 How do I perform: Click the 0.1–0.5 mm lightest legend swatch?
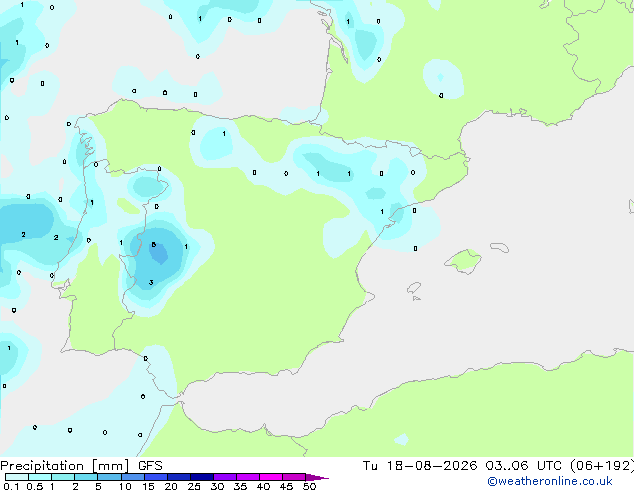(17, 477)
